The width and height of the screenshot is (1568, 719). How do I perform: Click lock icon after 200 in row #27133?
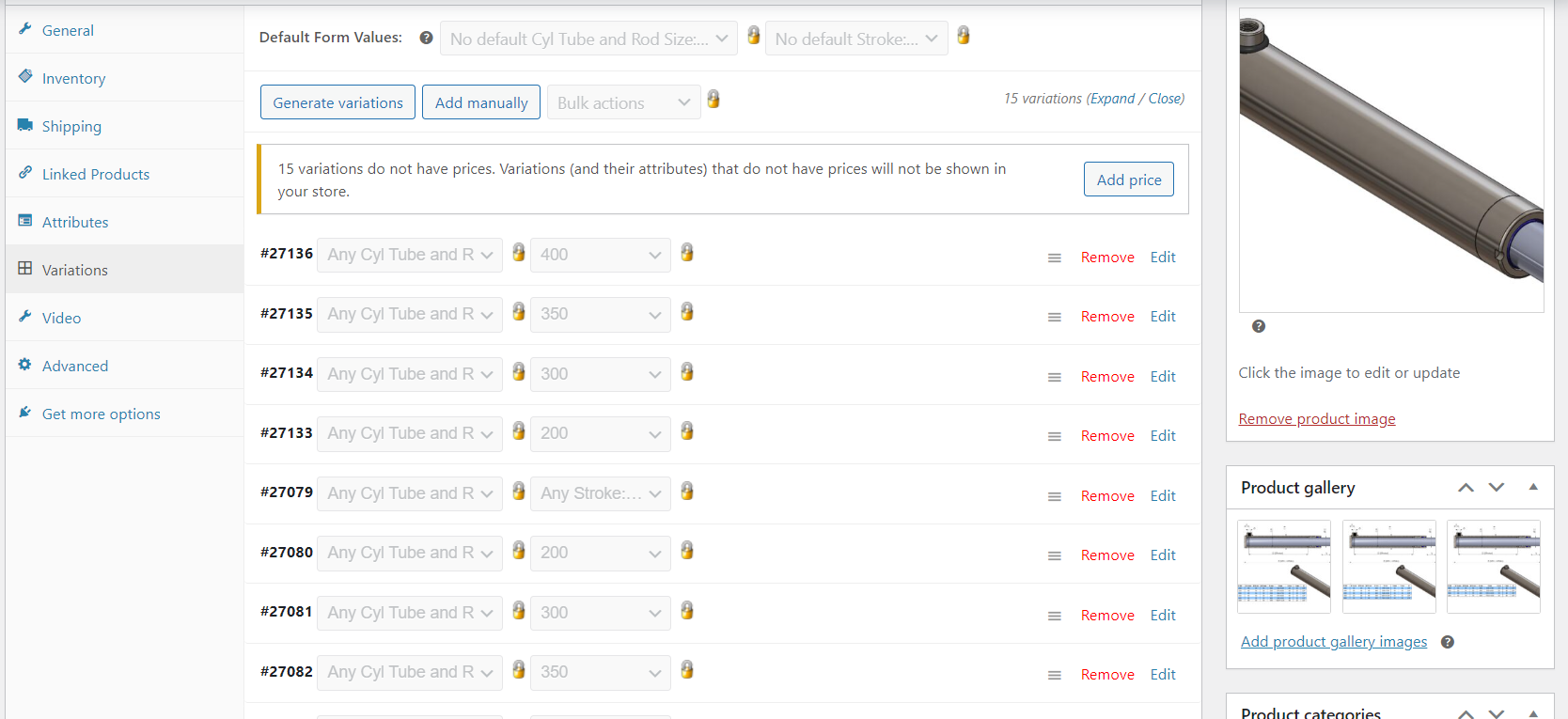click(687, 430)
